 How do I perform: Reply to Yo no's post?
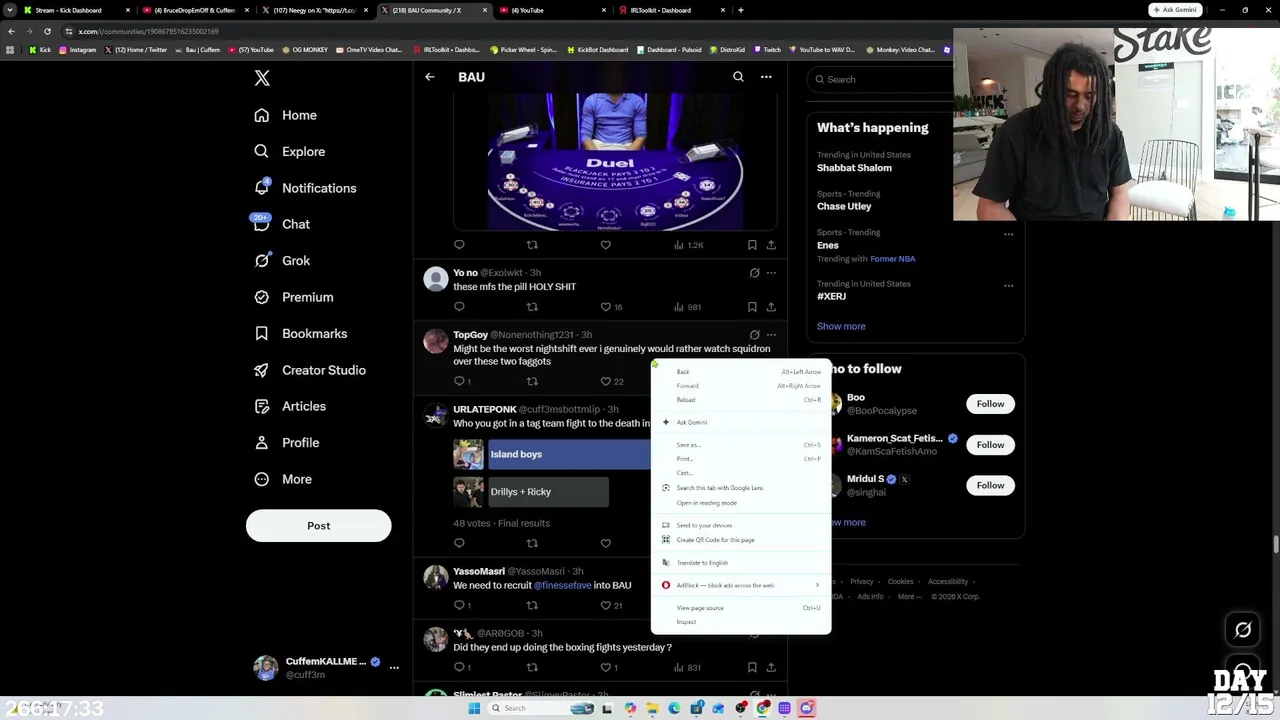[x=459, y=307]
